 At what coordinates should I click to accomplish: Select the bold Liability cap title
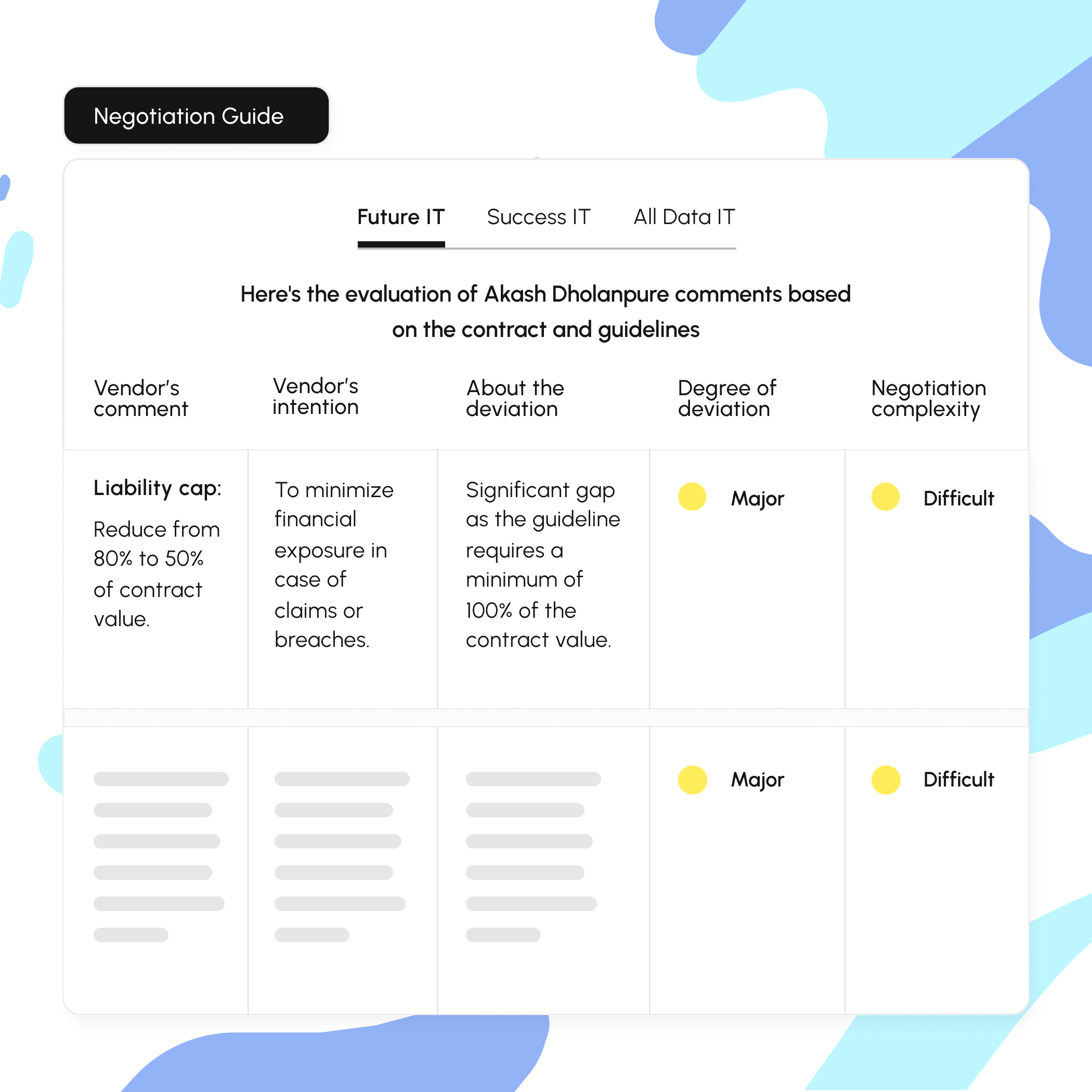[157, 488]
